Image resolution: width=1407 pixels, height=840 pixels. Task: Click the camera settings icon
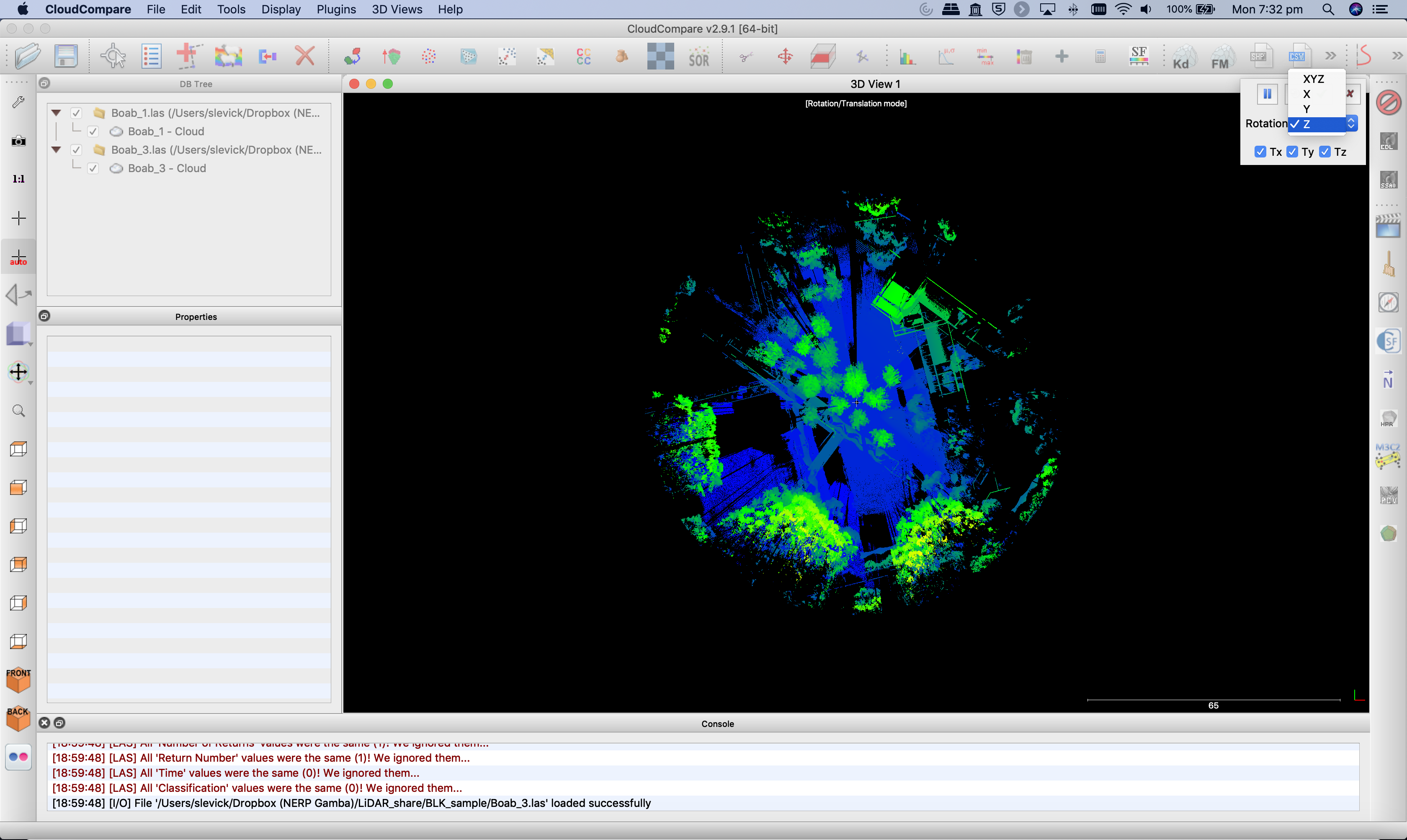tap(19, 140)
